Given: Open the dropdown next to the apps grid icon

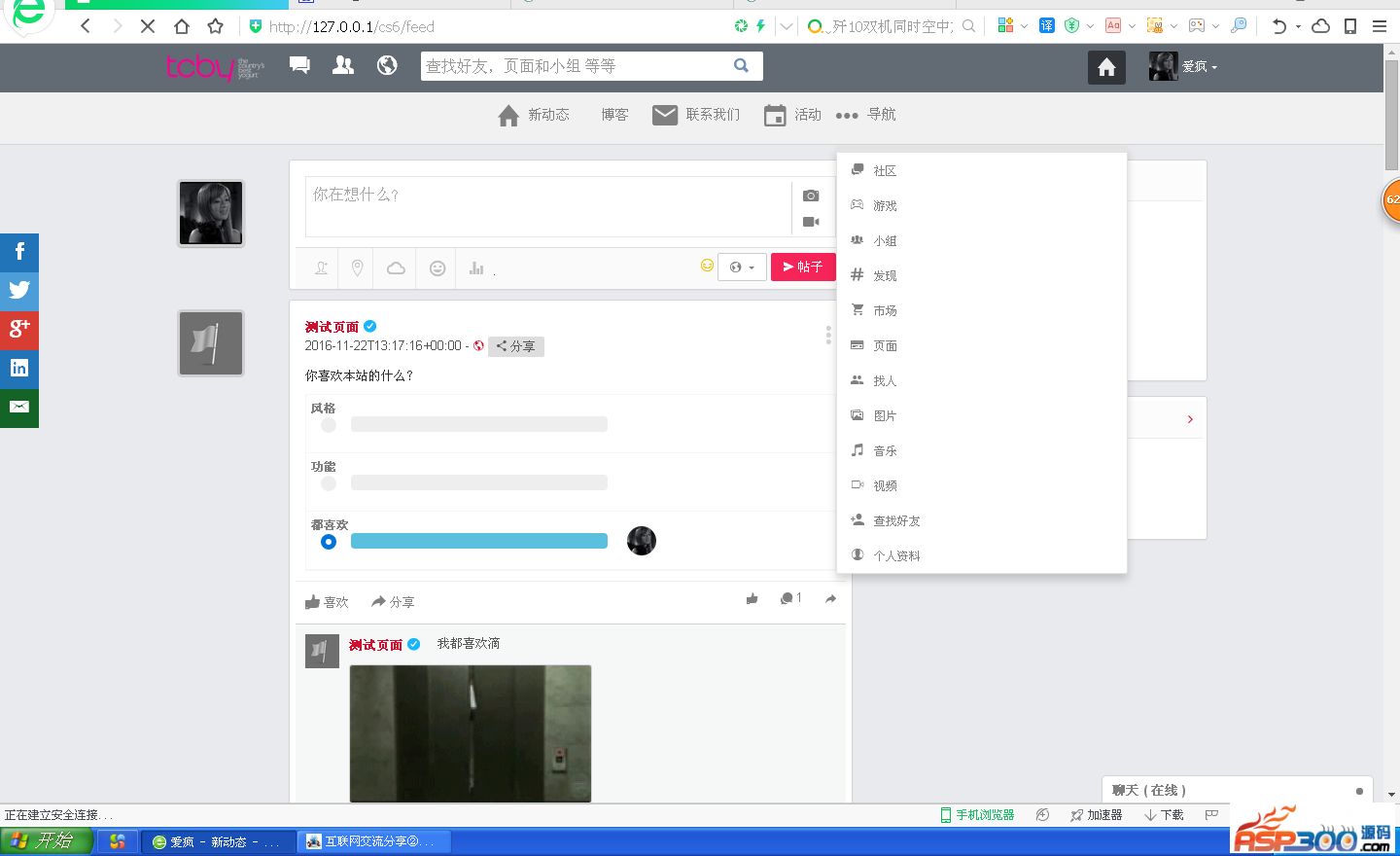Looking at the screenshot, I should (x=1024, y=26).
